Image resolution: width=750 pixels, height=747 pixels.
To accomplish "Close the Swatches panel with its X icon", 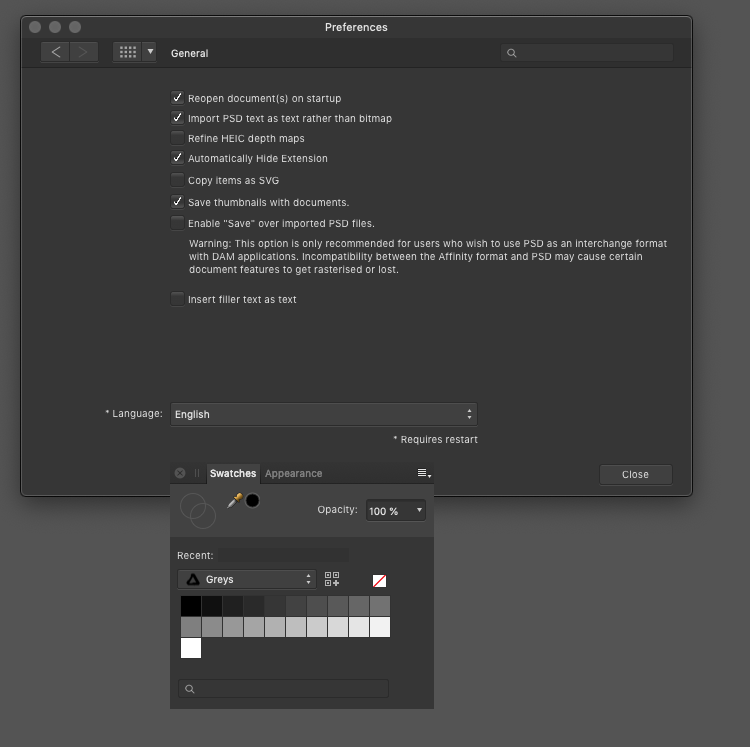I will coord(180,473).
